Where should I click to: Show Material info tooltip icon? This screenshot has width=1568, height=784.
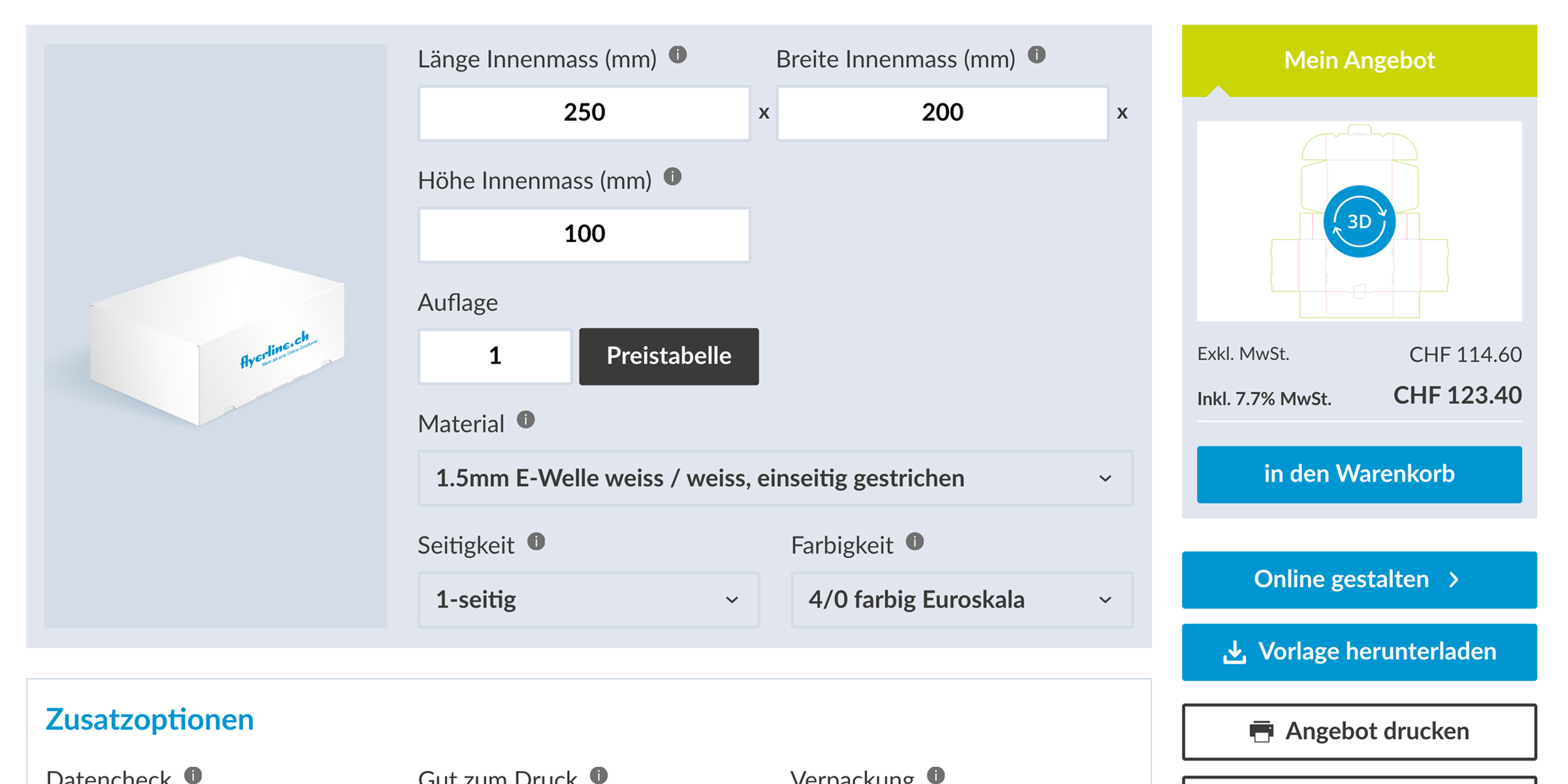[526, 419]
